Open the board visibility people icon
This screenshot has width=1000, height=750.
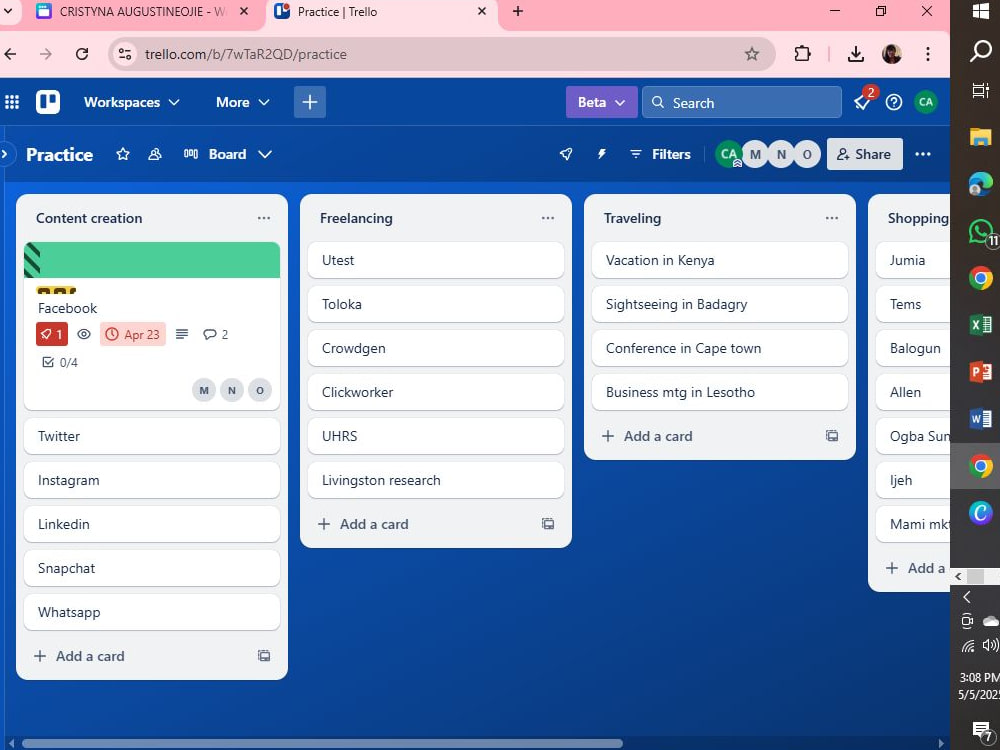[155, 154]
